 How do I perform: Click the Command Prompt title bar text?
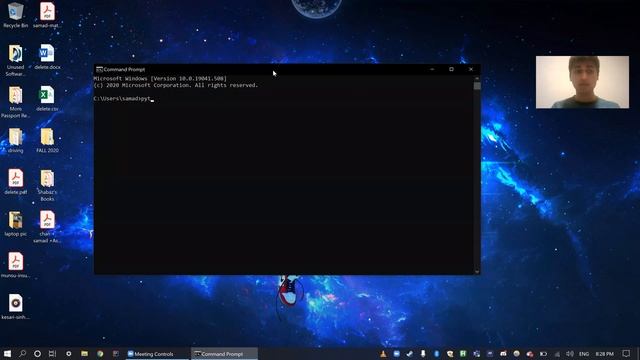124,69
